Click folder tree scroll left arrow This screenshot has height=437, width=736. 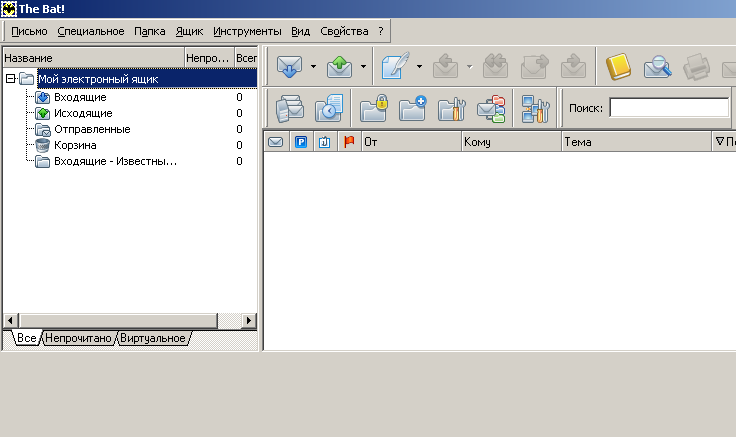coord(10,321)
